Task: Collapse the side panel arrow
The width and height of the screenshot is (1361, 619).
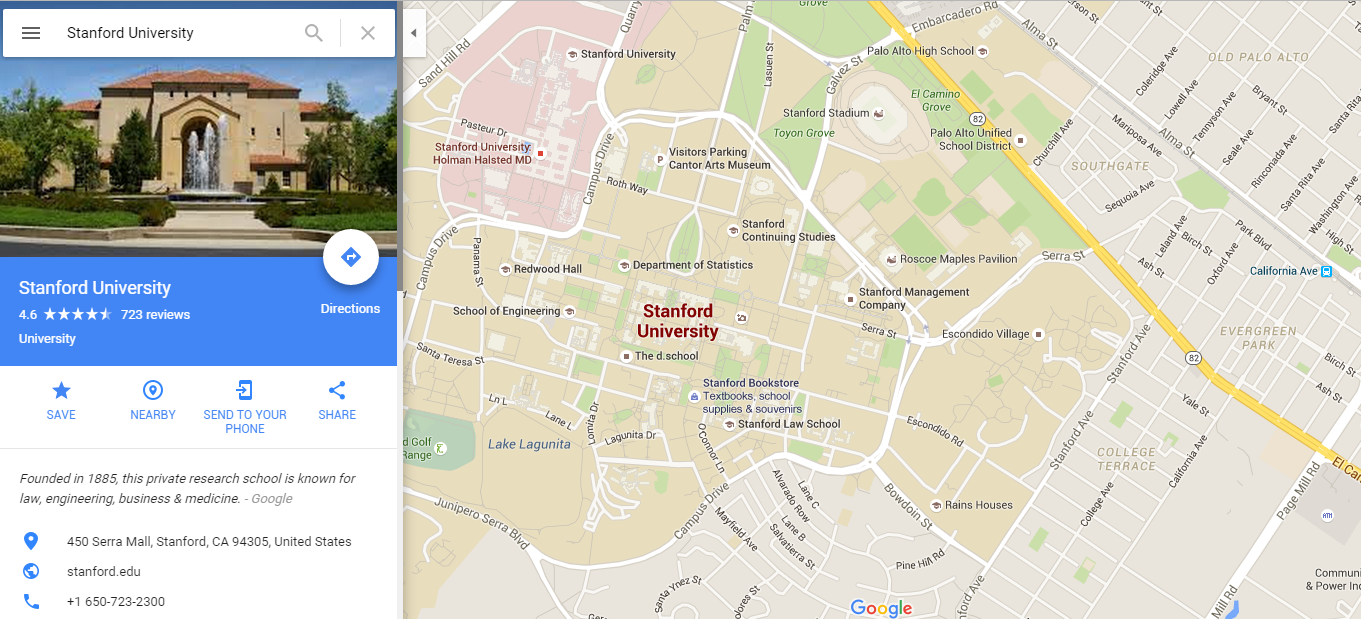Action: tap(414, 33)
